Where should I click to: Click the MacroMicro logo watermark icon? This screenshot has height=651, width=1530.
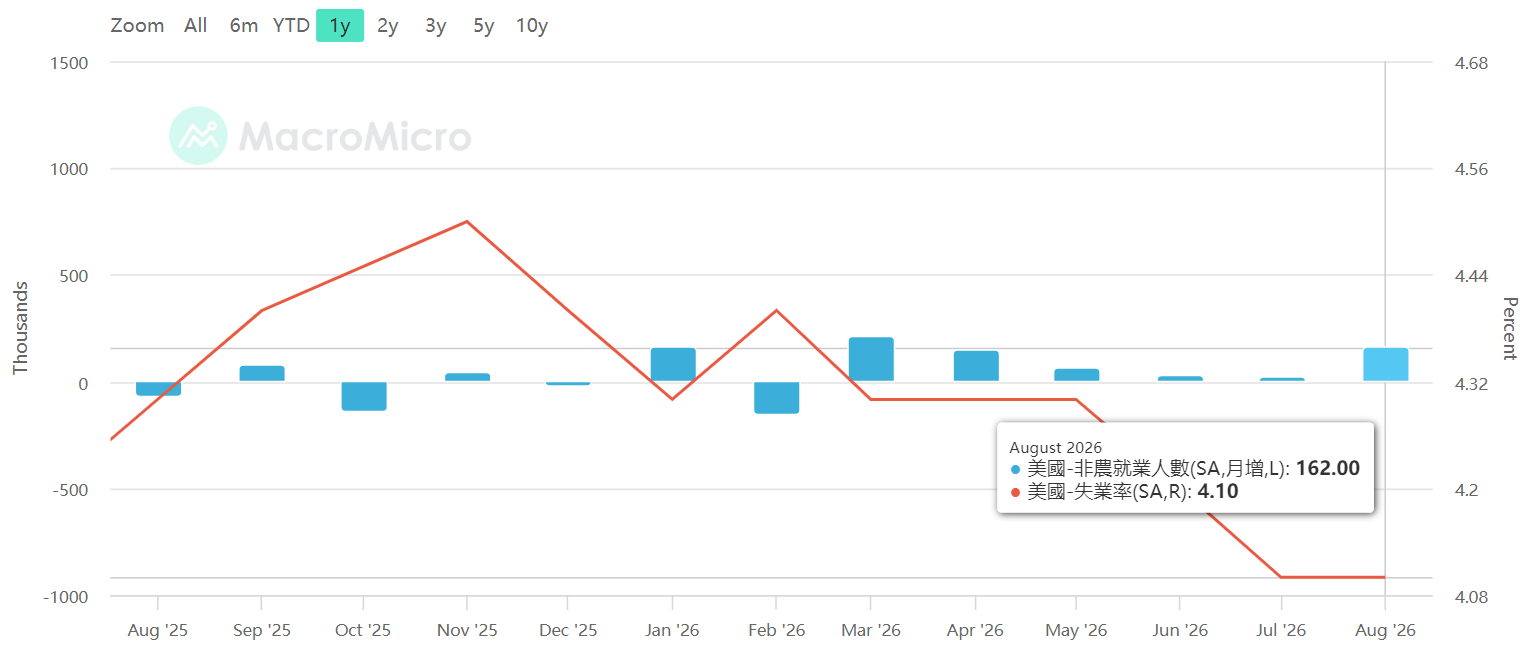pyautogui.click(x=198, y=135)
